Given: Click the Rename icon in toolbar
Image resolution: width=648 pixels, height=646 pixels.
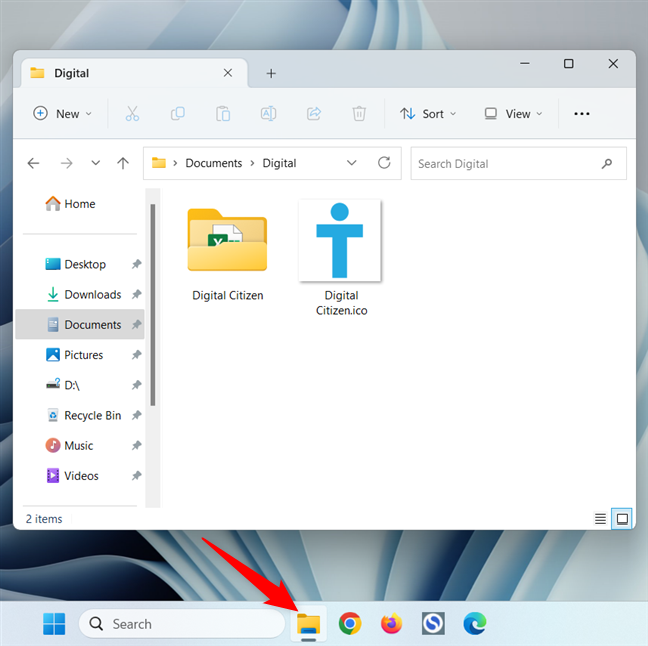Looking at the screenshot, I should click(x=268, y=114).
